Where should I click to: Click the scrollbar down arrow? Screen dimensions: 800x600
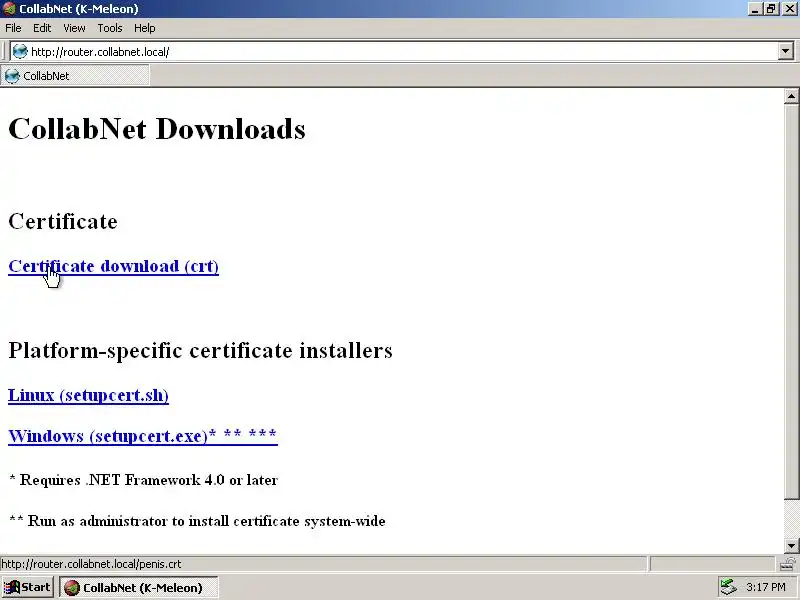[x=791, y=545]
